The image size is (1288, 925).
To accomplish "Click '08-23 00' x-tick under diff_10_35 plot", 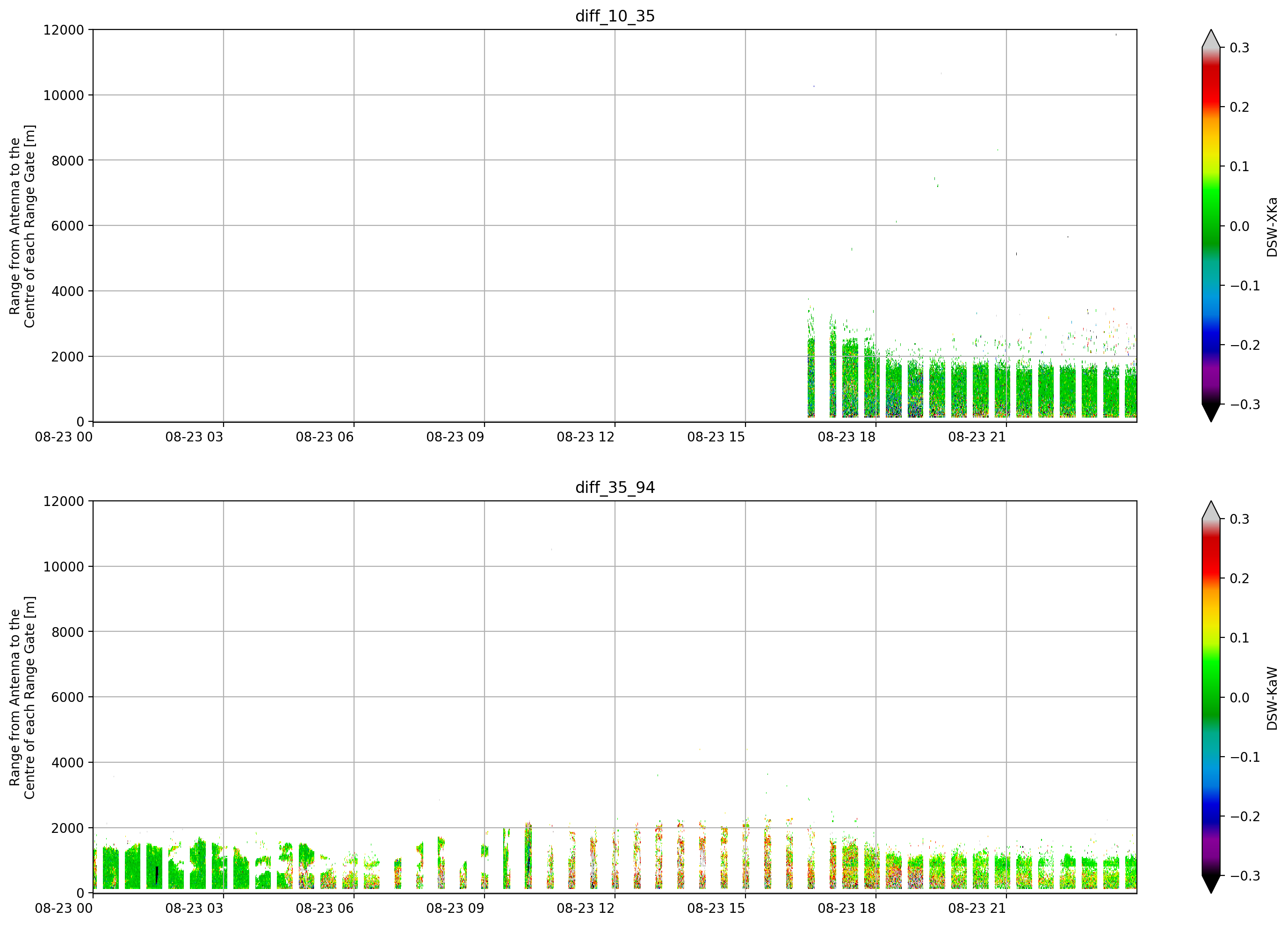I will pos(64,437).
